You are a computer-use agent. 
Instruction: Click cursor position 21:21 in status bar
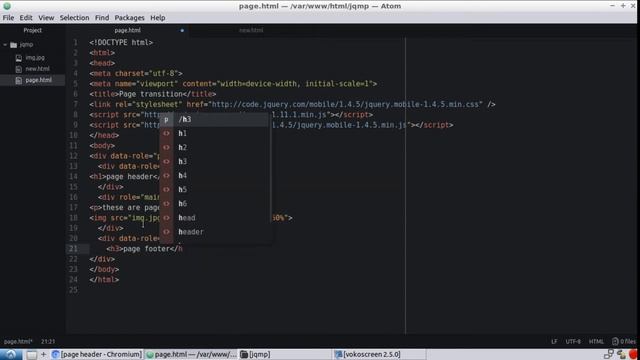click(48, 341)
